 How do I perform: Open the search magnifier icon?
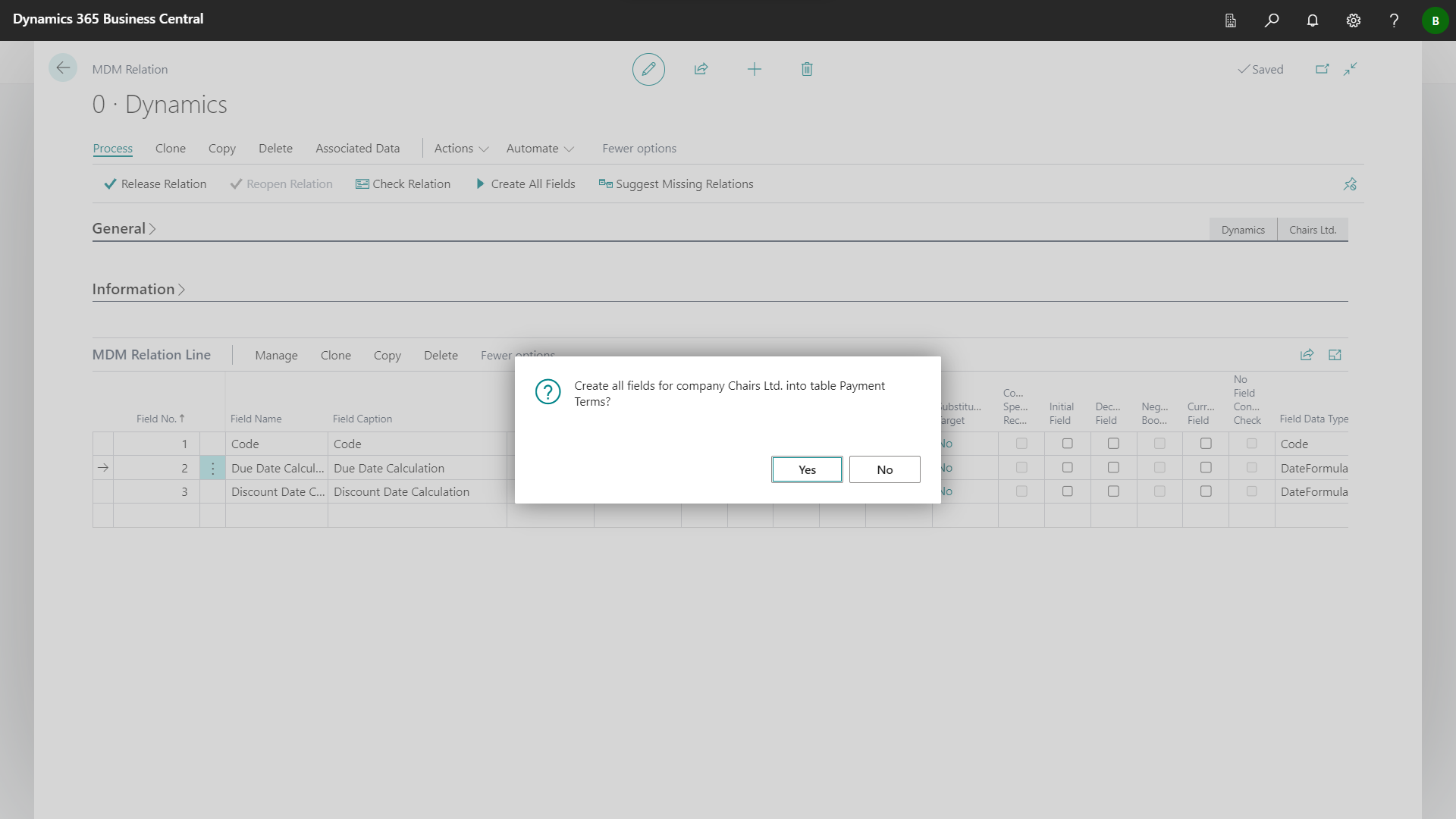(1272, 20)
